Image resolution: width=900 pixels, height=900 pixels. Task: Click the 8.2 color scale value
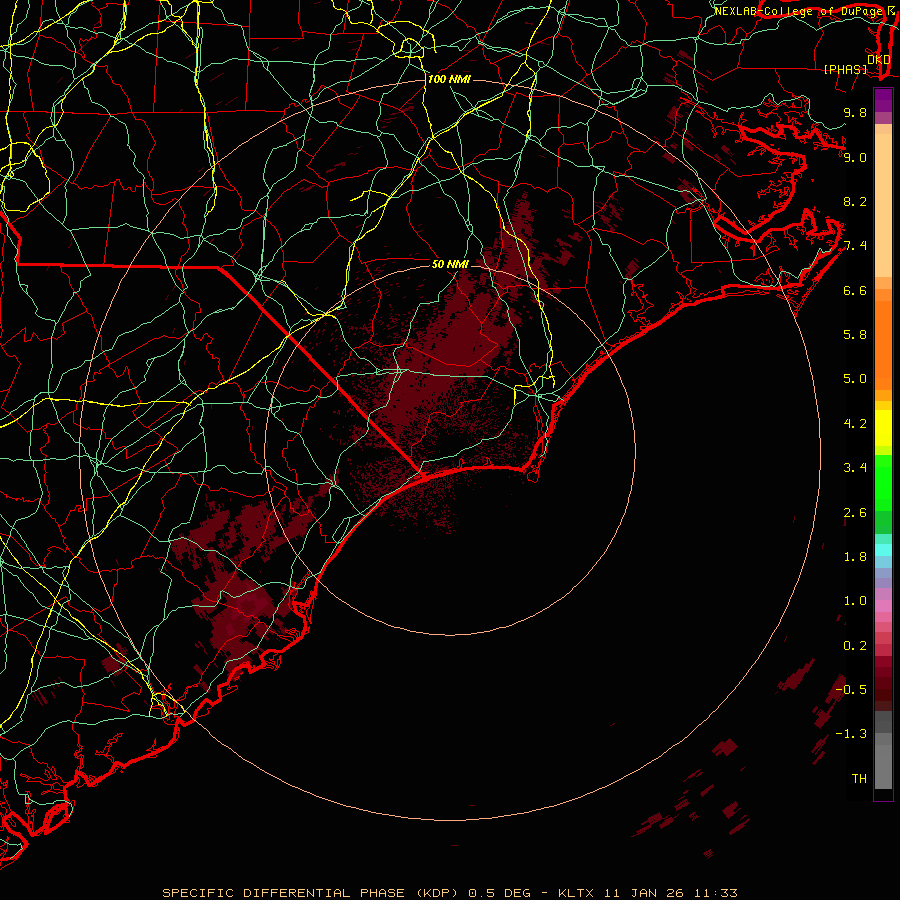tap(855, 201)
